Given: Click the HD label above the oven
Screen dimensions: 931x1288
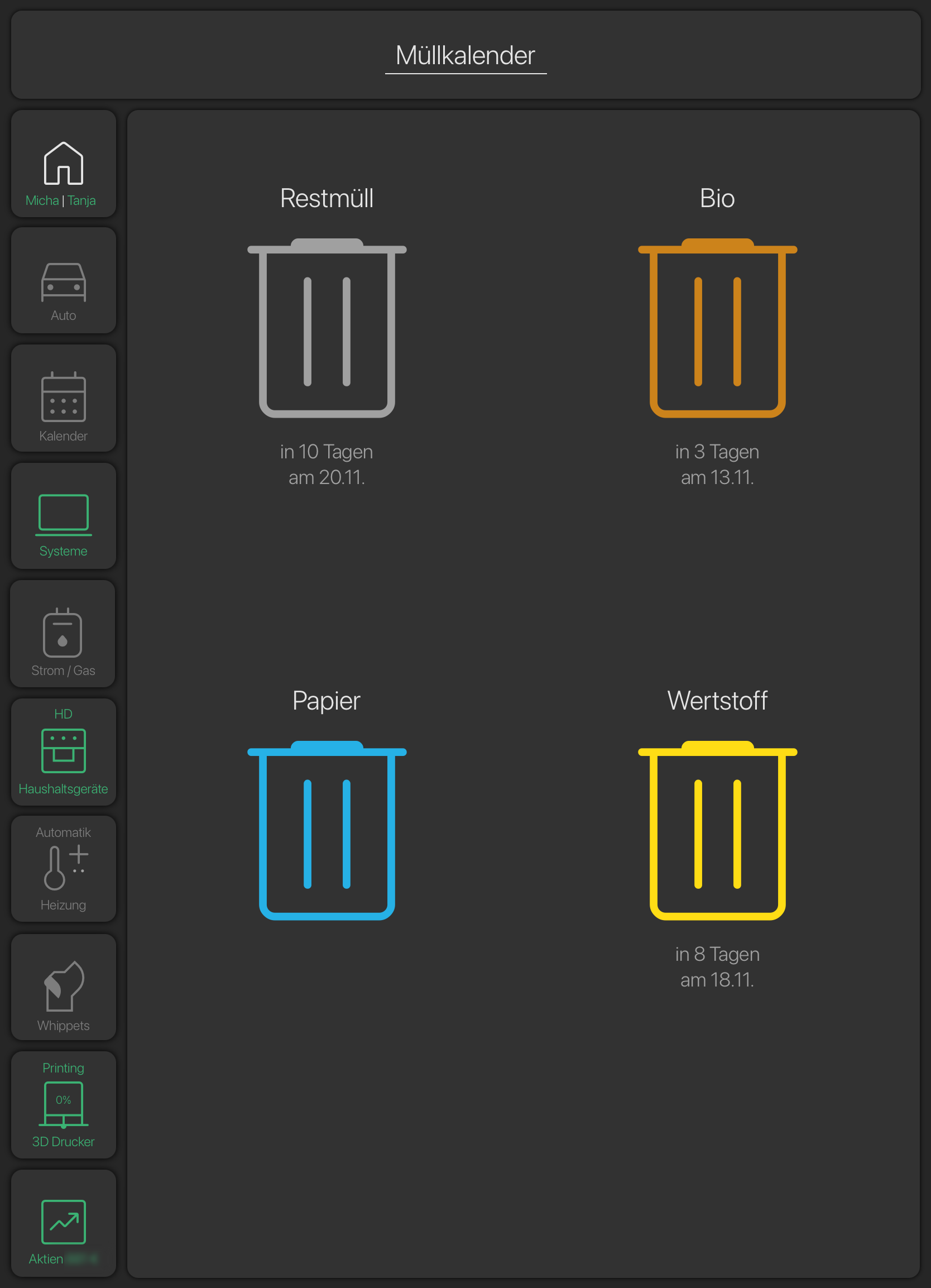Looking at the screenshot, I should [64, 714].
